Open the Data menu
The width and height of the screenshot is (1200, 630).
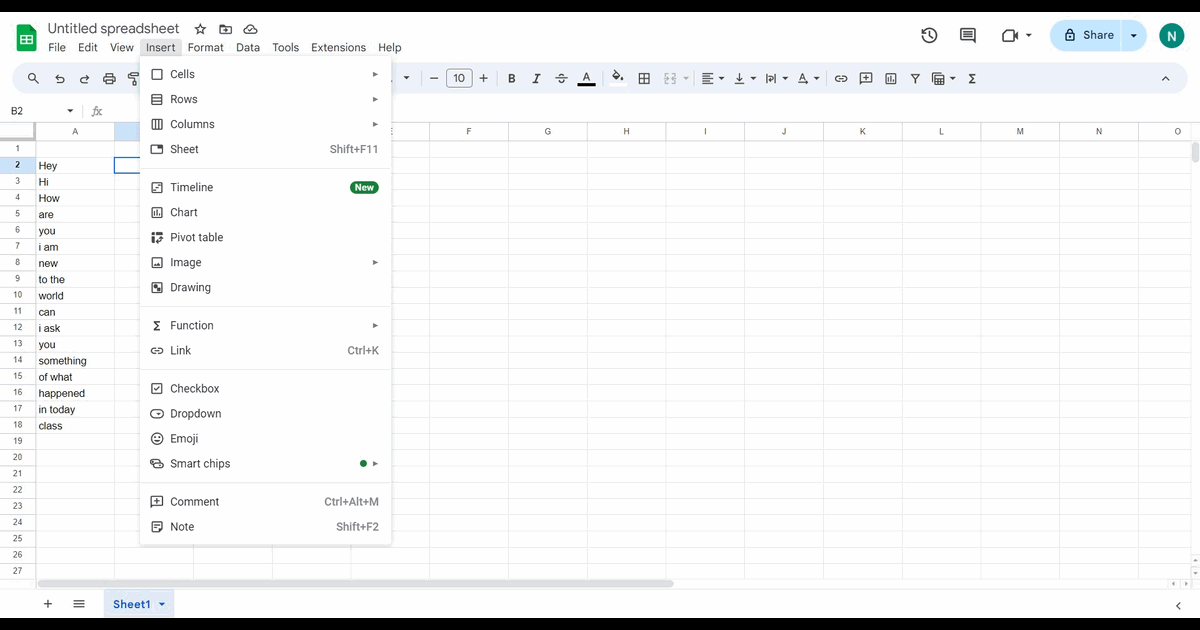coord(248,47)
